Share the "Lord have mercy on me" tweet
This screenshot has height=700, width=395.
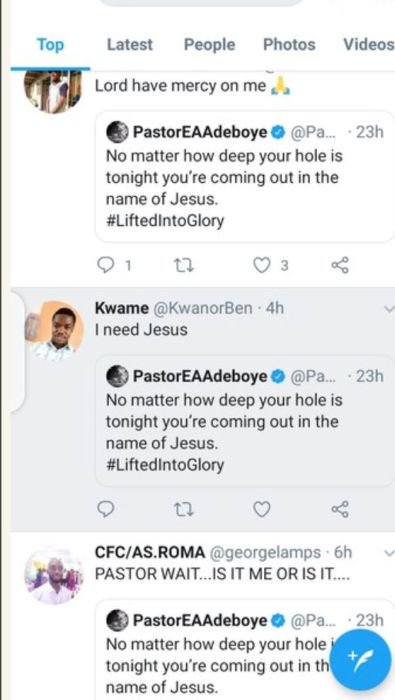pos(340,266)
